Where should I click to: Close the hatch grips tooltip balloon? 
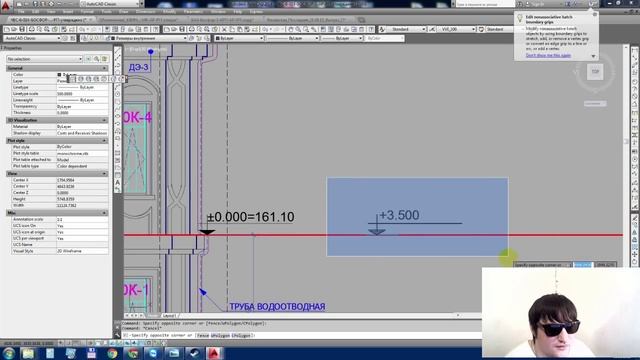click(594, 14)
